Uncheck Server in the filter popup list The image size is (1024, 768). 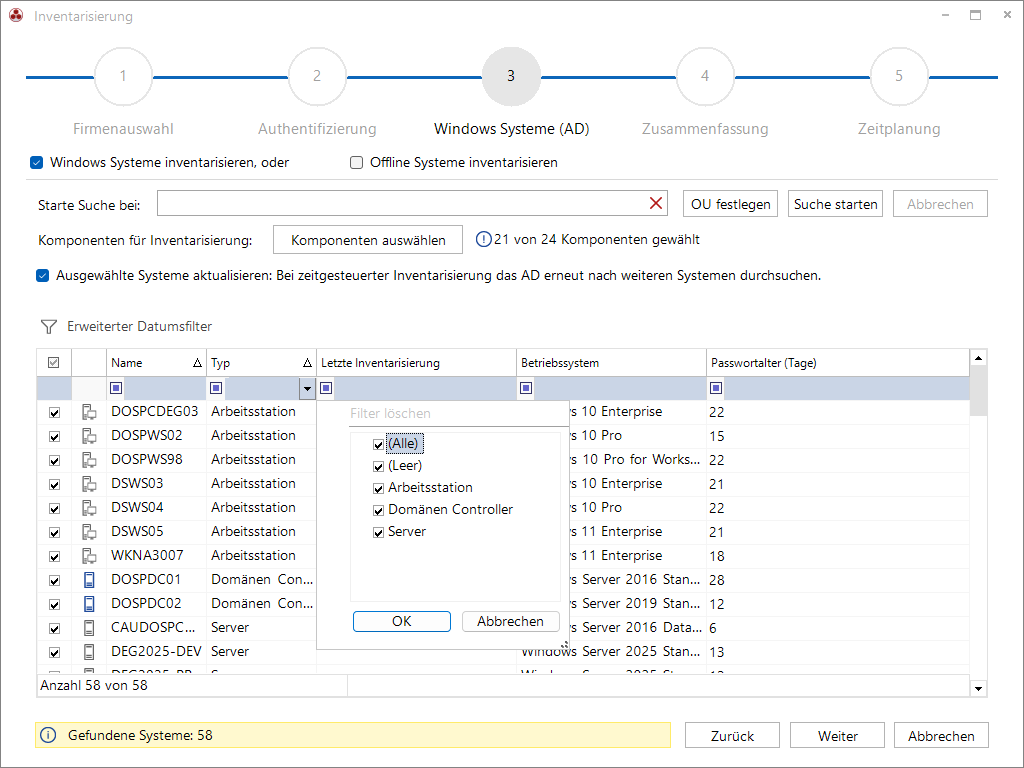(x=378, y=532)
